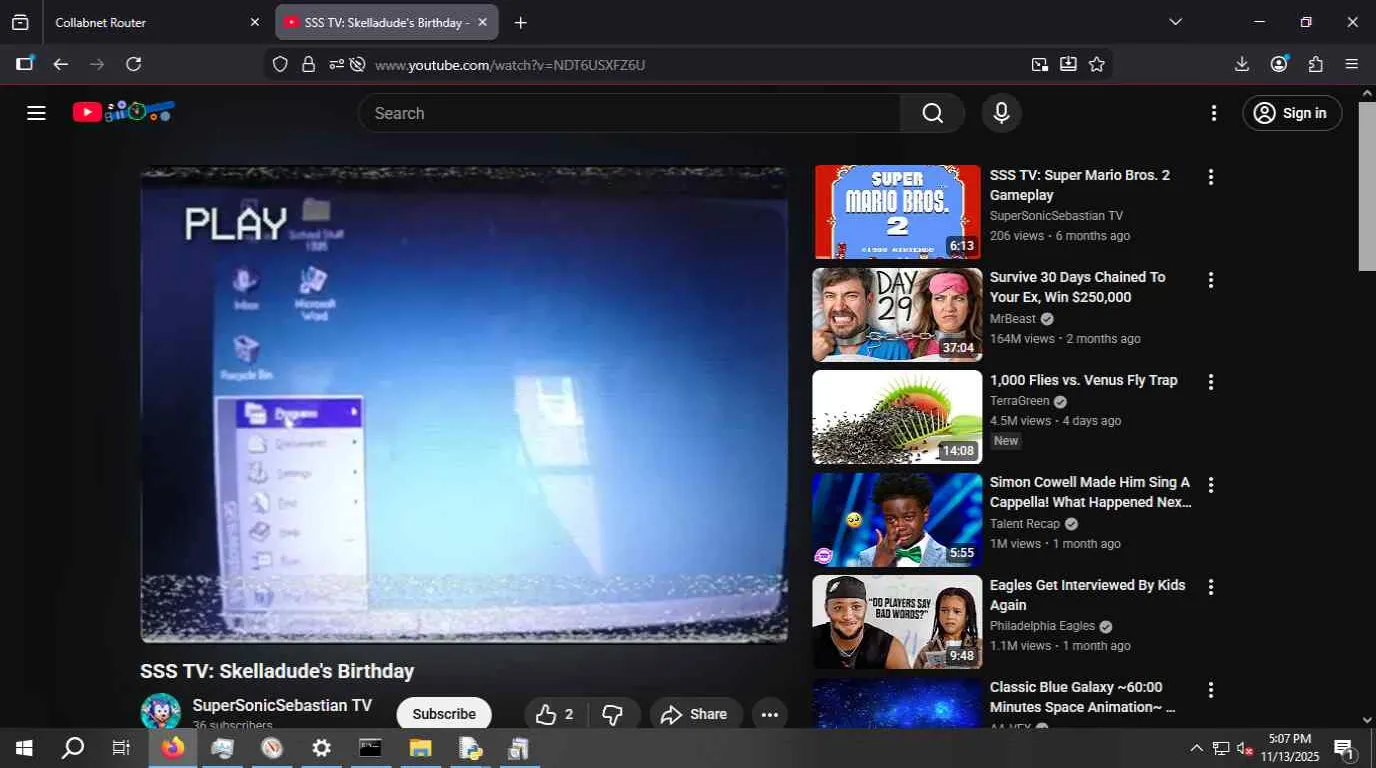Share the Skelladude's Birthday video
The height and width of the screenshot is (768, 1376).
pos(695,714)
